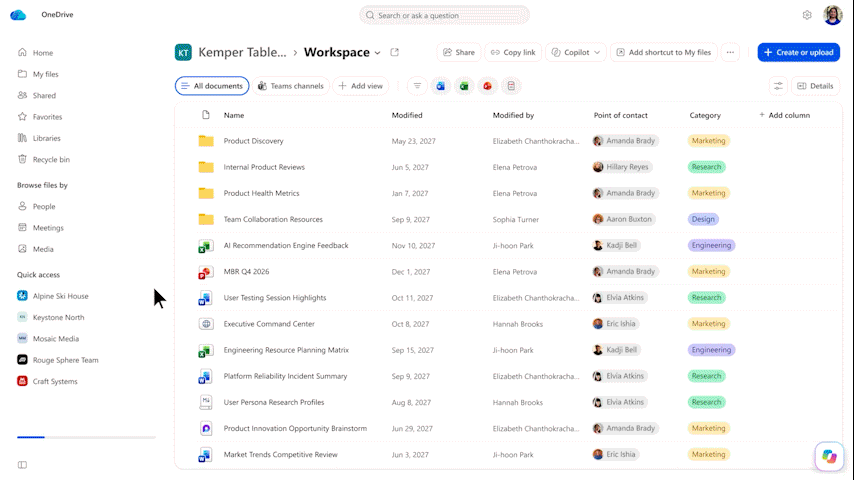Filter by Excel files icon
854x480 pixels.
[464, 86]
